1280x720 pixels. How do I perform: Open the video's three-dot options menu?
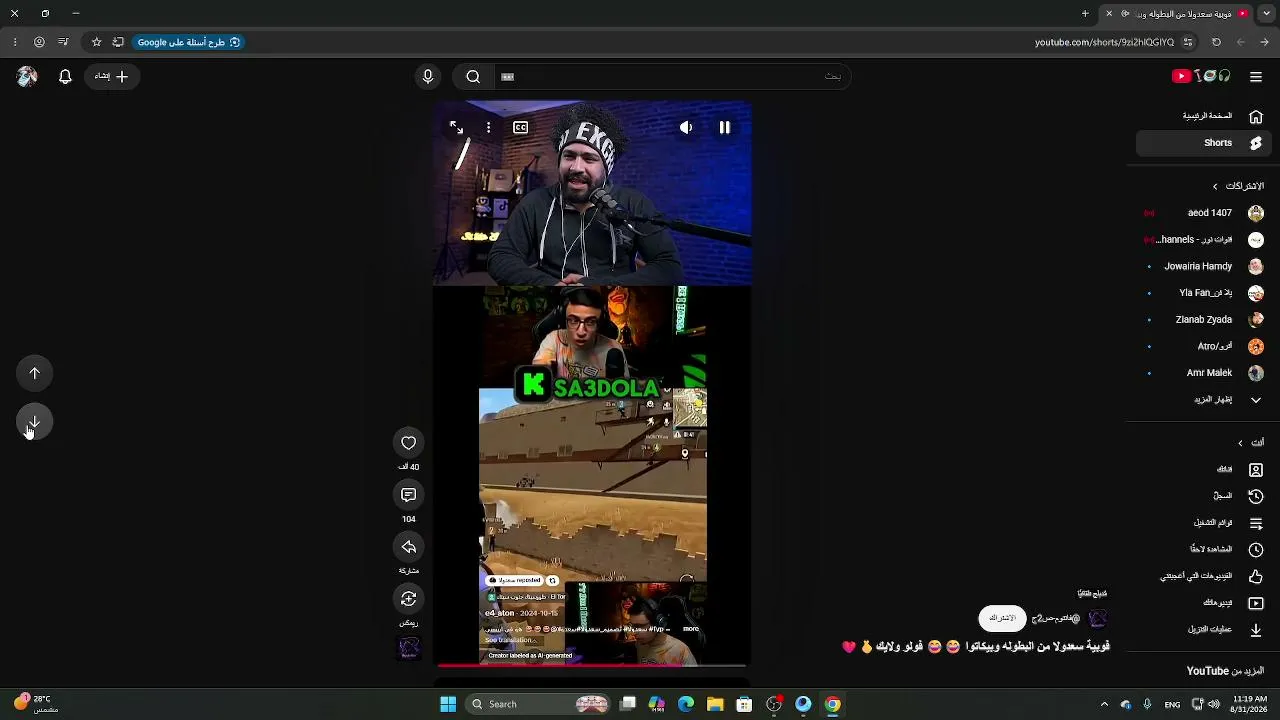488,128
